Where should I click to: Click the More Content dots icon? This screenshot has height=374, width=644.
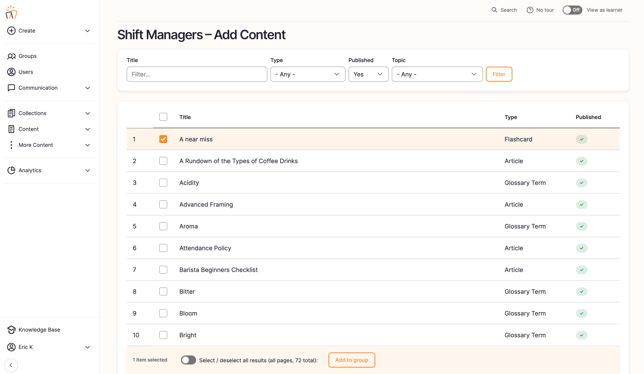[x=11, y=145]
